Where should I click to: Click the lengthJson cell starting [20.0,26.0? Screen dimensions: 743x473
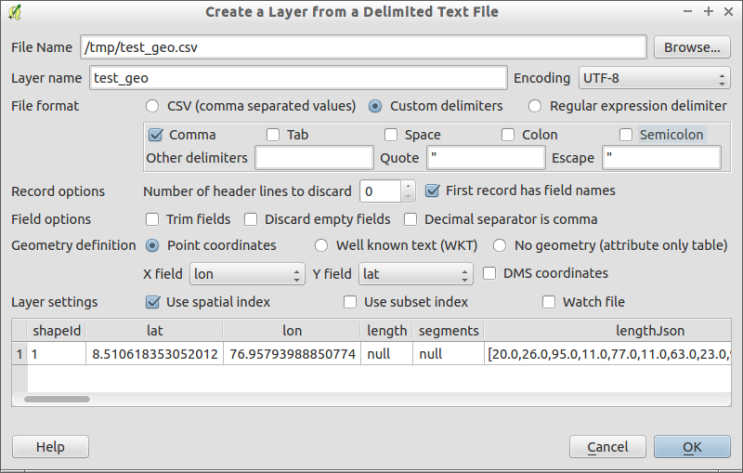pyautogui.click(x=607, y=354)
